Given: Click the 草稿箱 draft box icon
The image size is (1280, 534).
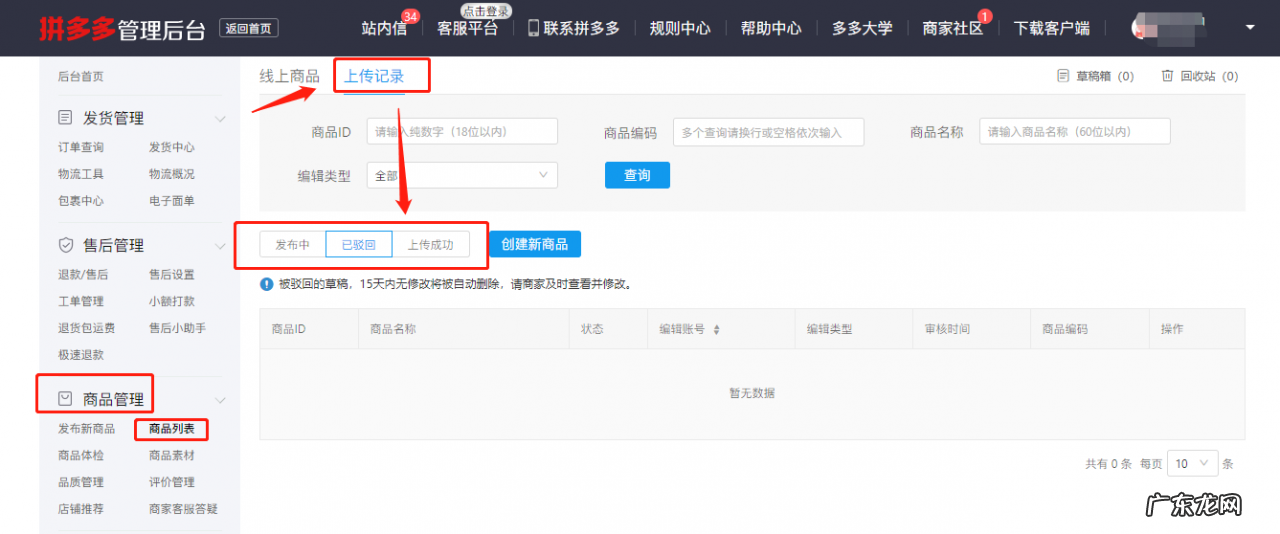Looking at the screenshot, I should click(x=1063, y=76).
